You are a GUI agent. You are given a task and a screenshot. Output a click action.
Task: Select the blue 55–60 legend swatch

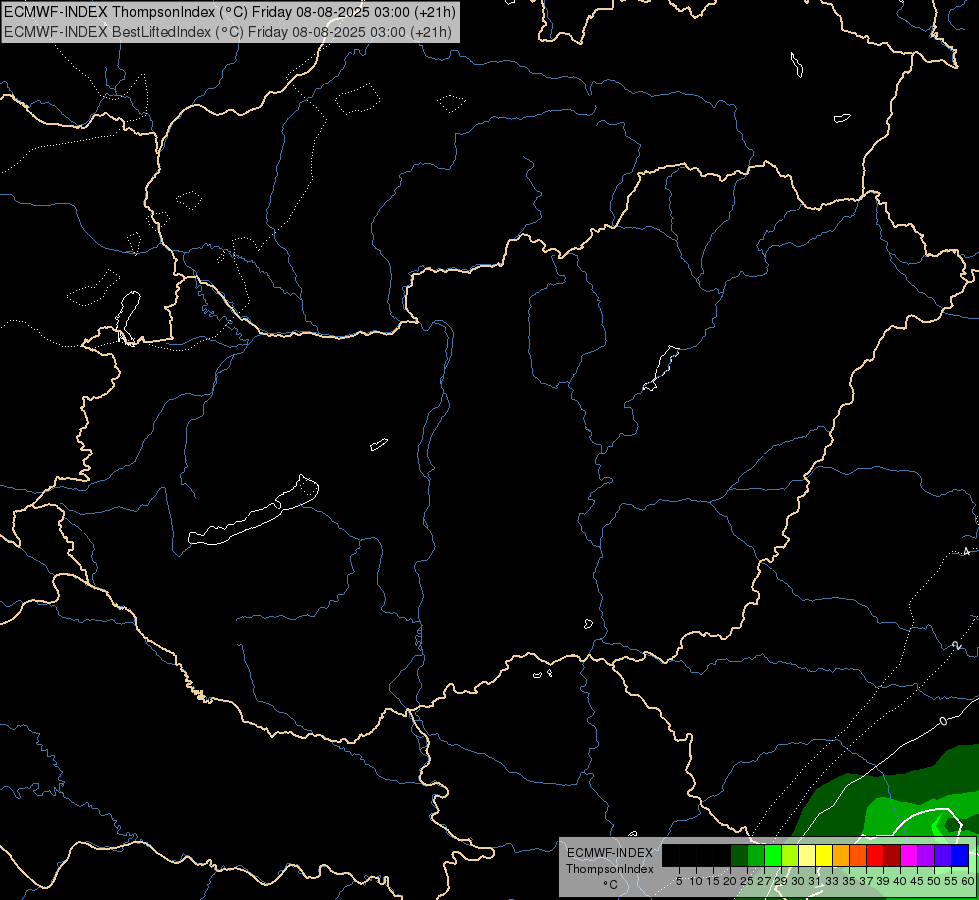click(960, 856)
